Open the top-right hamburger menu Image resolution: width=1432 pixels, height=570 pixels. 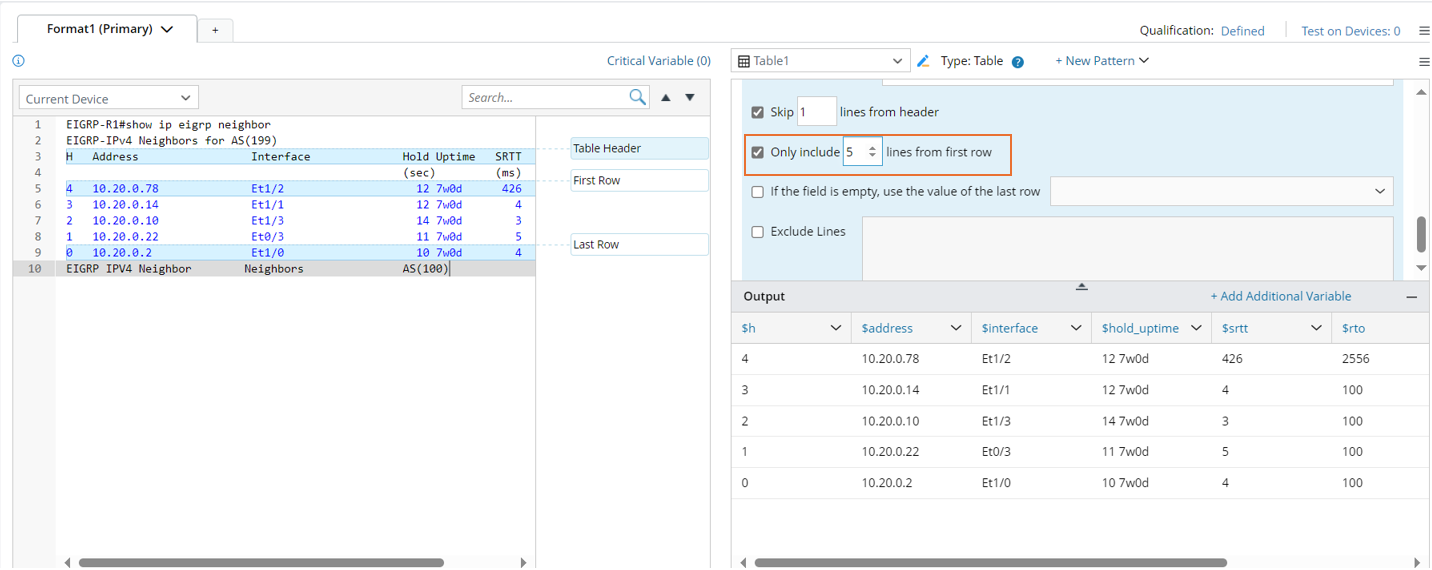[1424, 31]
